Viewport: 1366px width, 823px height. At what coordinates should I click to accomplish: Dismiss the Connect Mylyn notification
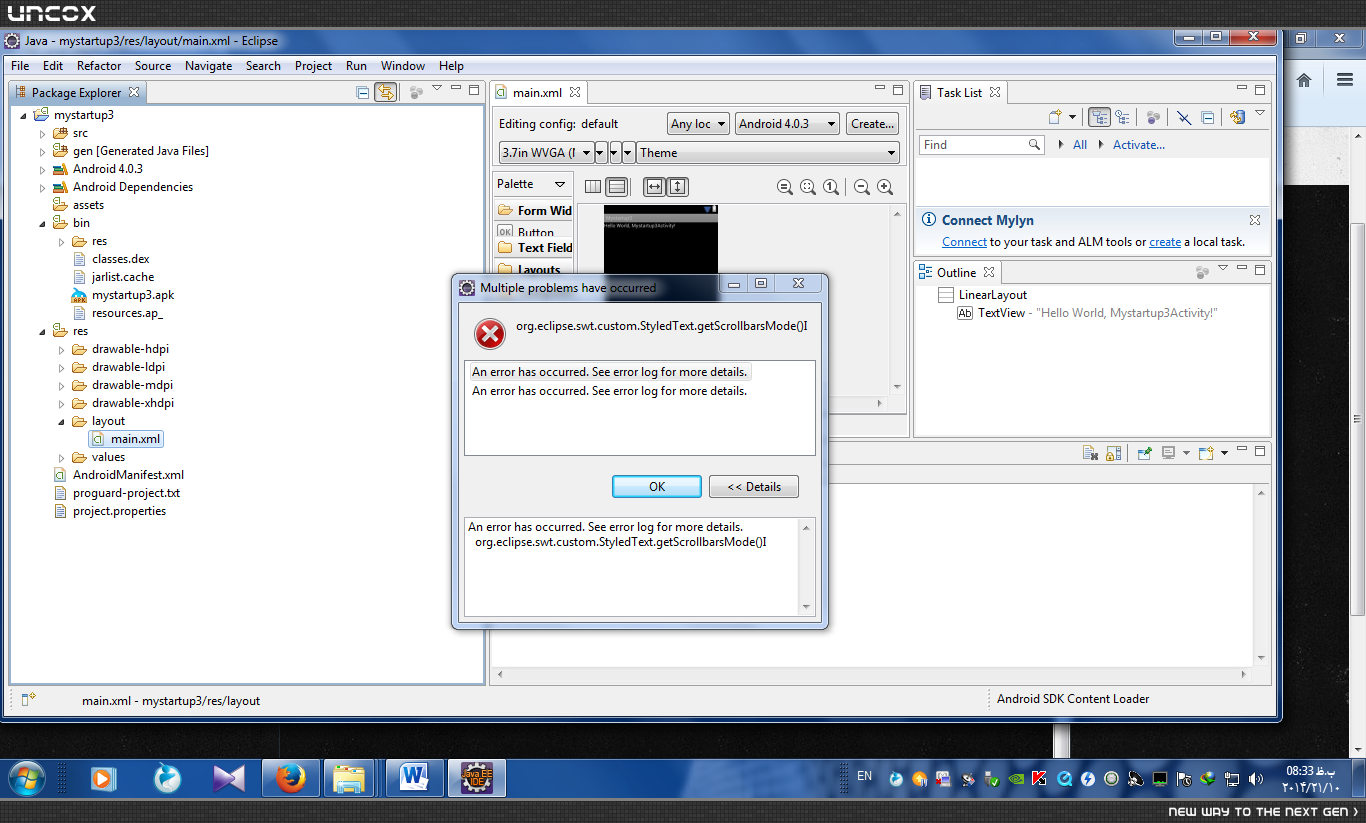coord(1255,220)
